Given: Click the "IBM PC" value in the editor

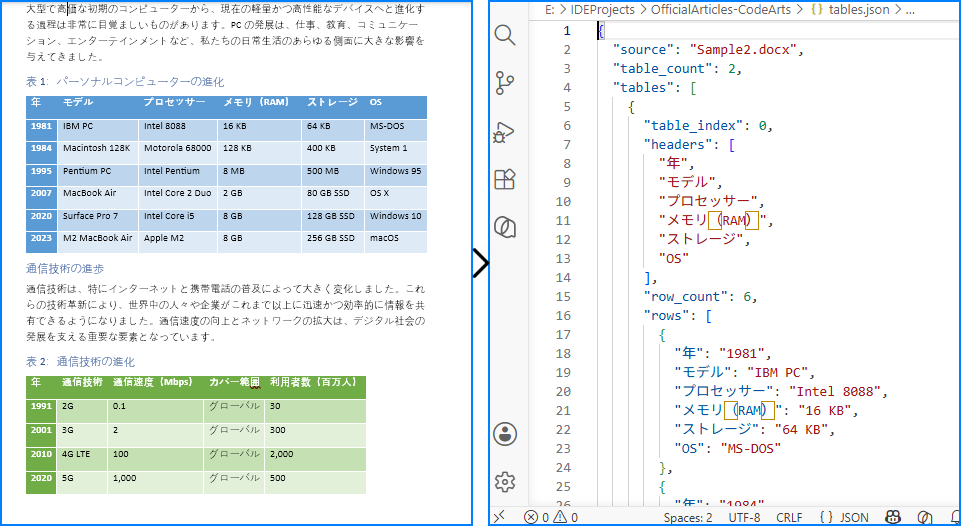Looking at the screenshot, I should [778, 373].
